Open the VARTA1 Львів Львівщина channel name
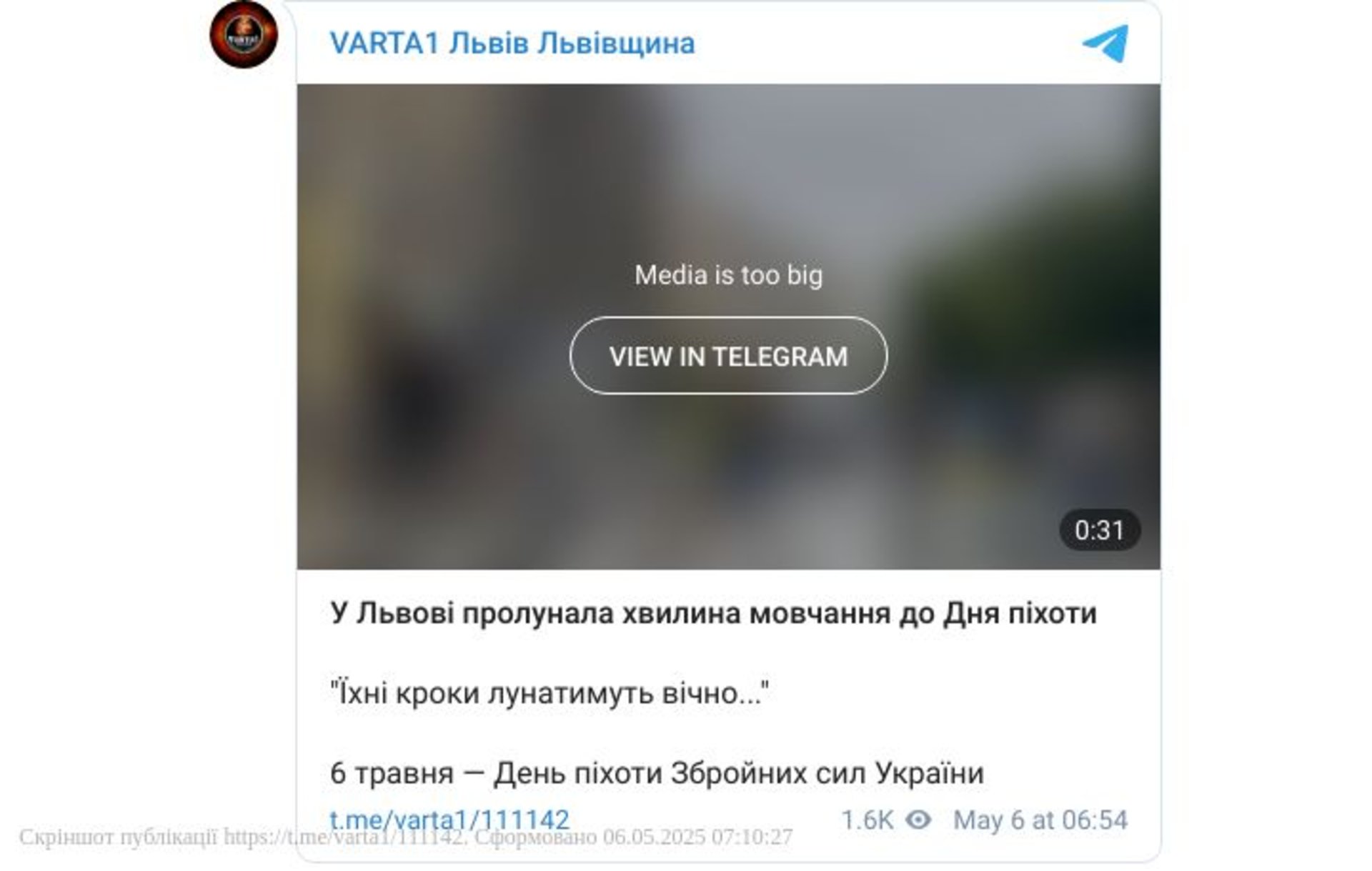Viewport: 1372px width, 871px height. [512, 43]
